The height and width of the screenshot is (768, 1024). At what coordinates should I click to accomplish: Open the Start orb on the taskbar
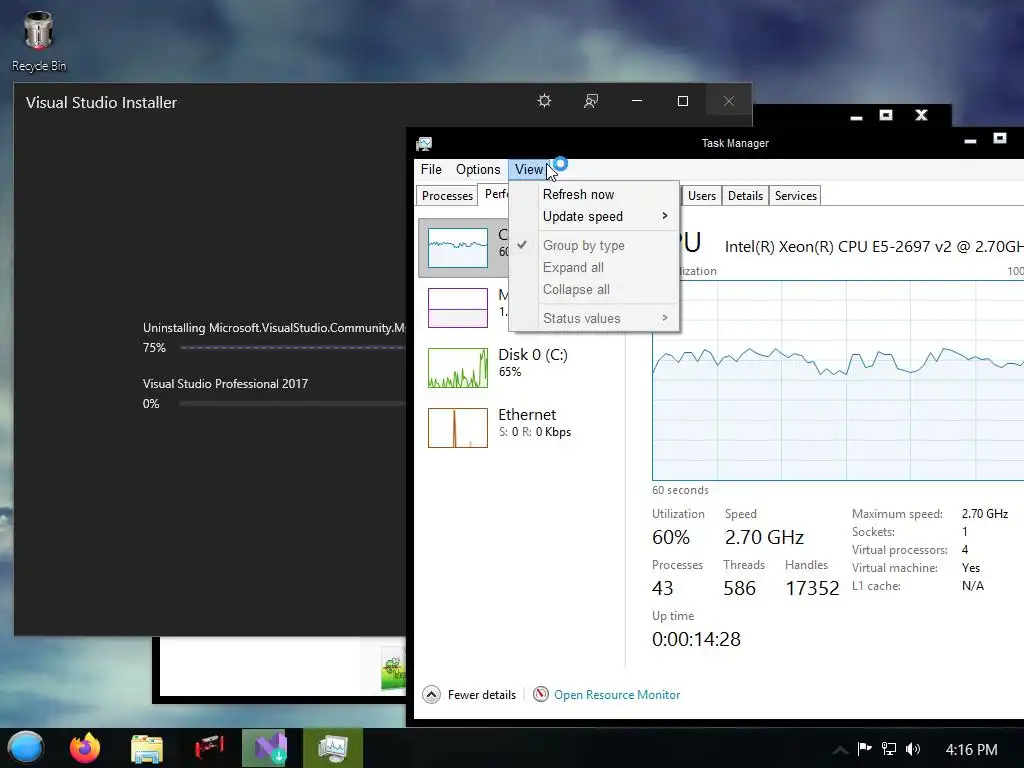point(25,748)
